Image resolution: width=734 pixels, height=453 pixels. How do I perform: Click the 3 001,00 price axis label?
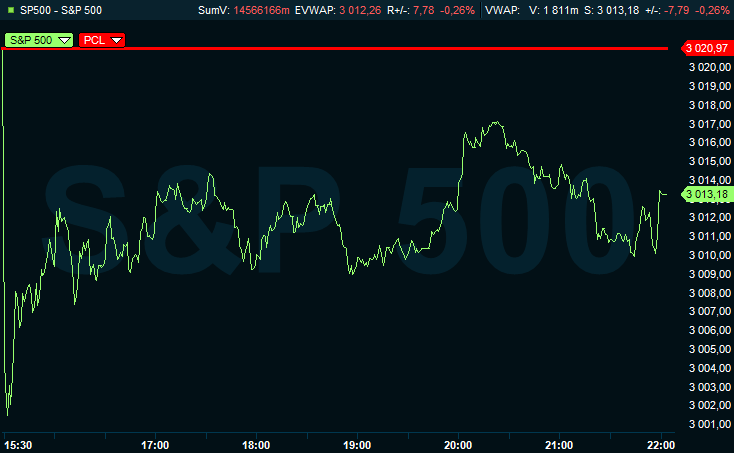[710, 424]
